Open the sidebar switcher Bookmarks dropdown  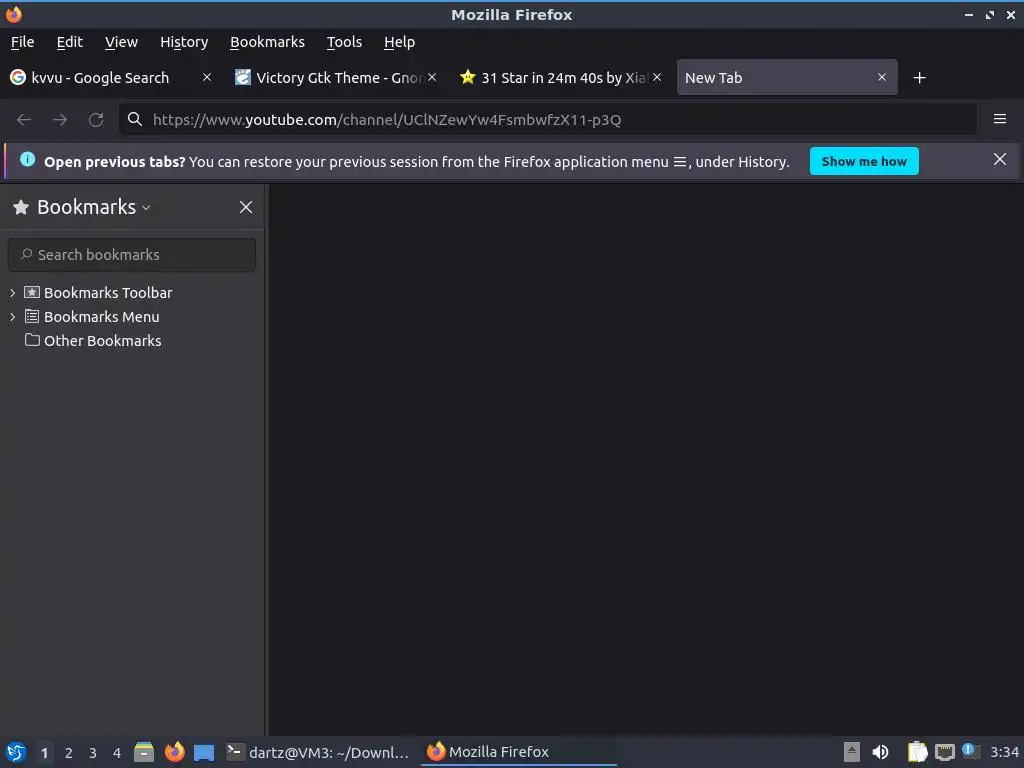pyautogui.click(x=94, y=207)
